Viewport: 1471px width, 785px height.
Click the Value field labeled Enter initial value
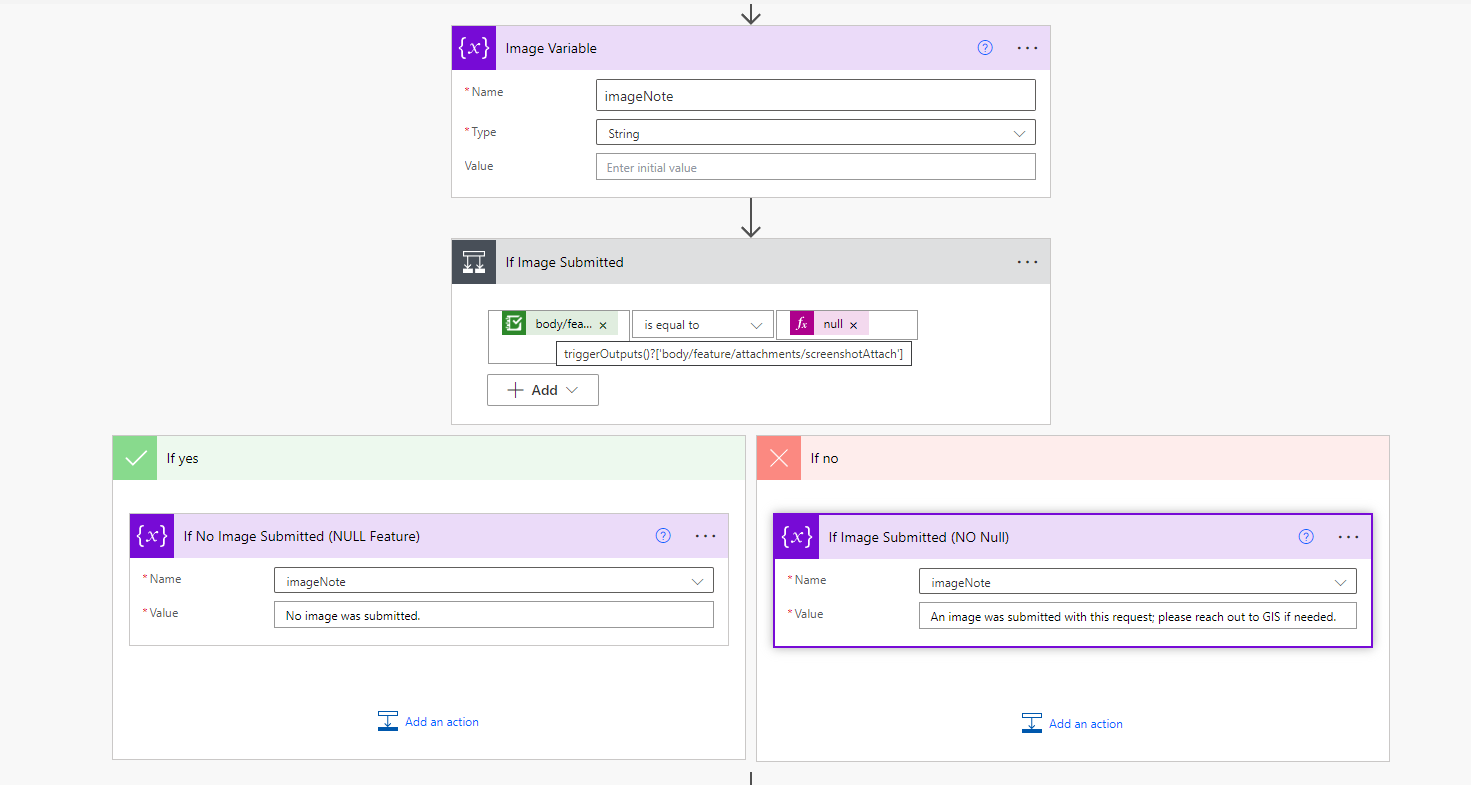pyautogui.click(x=815, y=166)
